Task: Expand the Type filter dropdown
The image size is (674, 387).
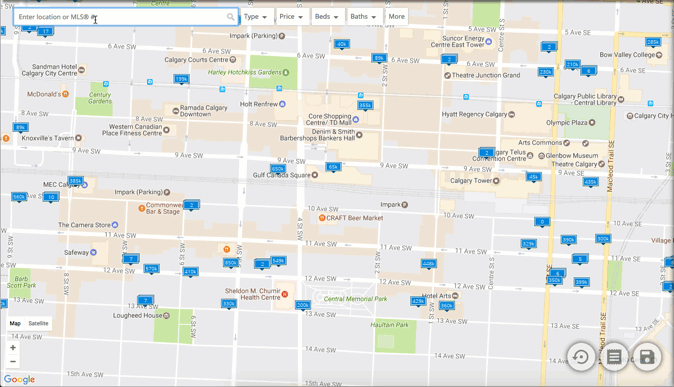Action: [x=257, y=17]
